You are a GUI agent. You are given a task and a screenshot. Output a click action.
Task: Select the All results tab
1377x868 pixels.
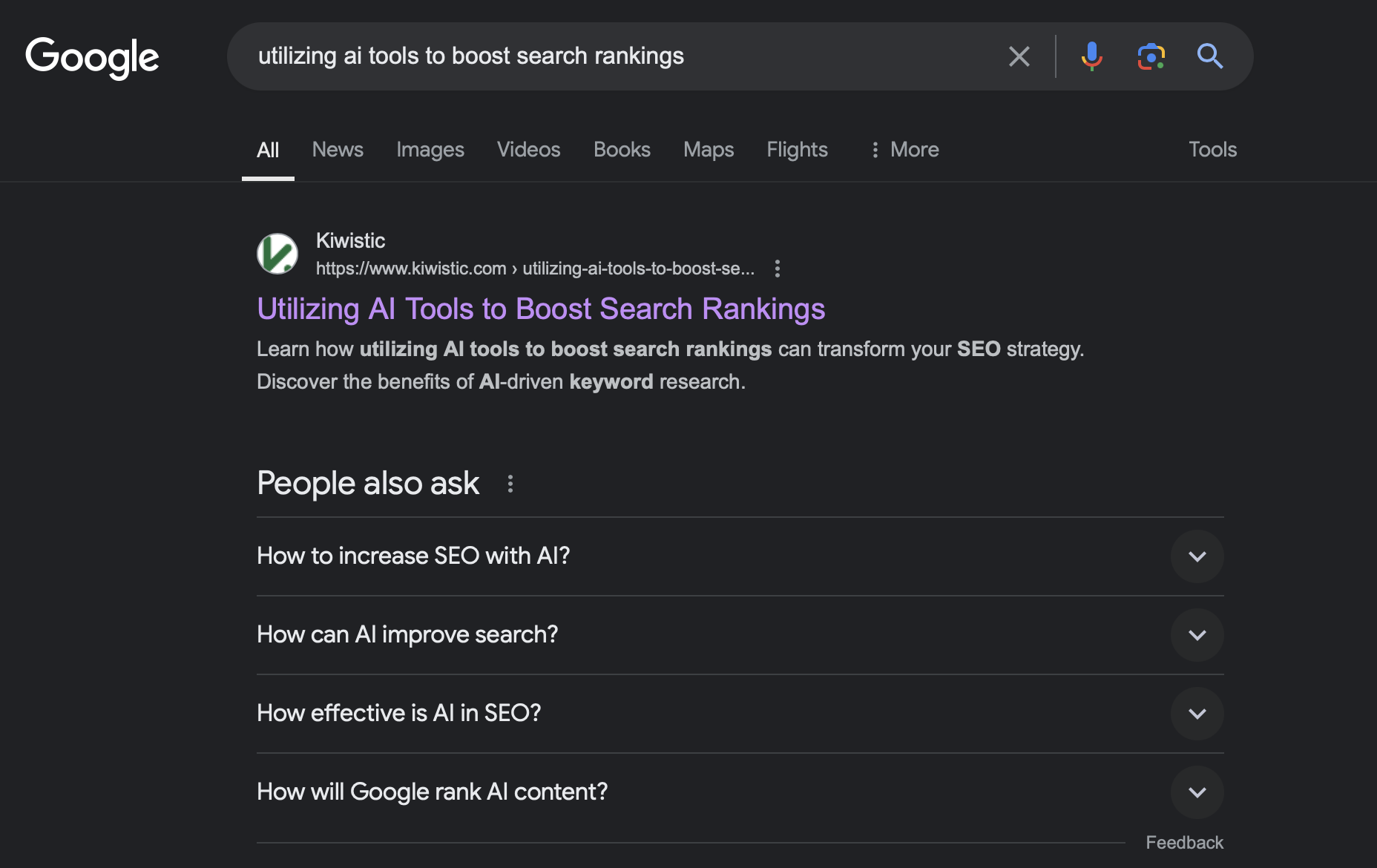268,150
